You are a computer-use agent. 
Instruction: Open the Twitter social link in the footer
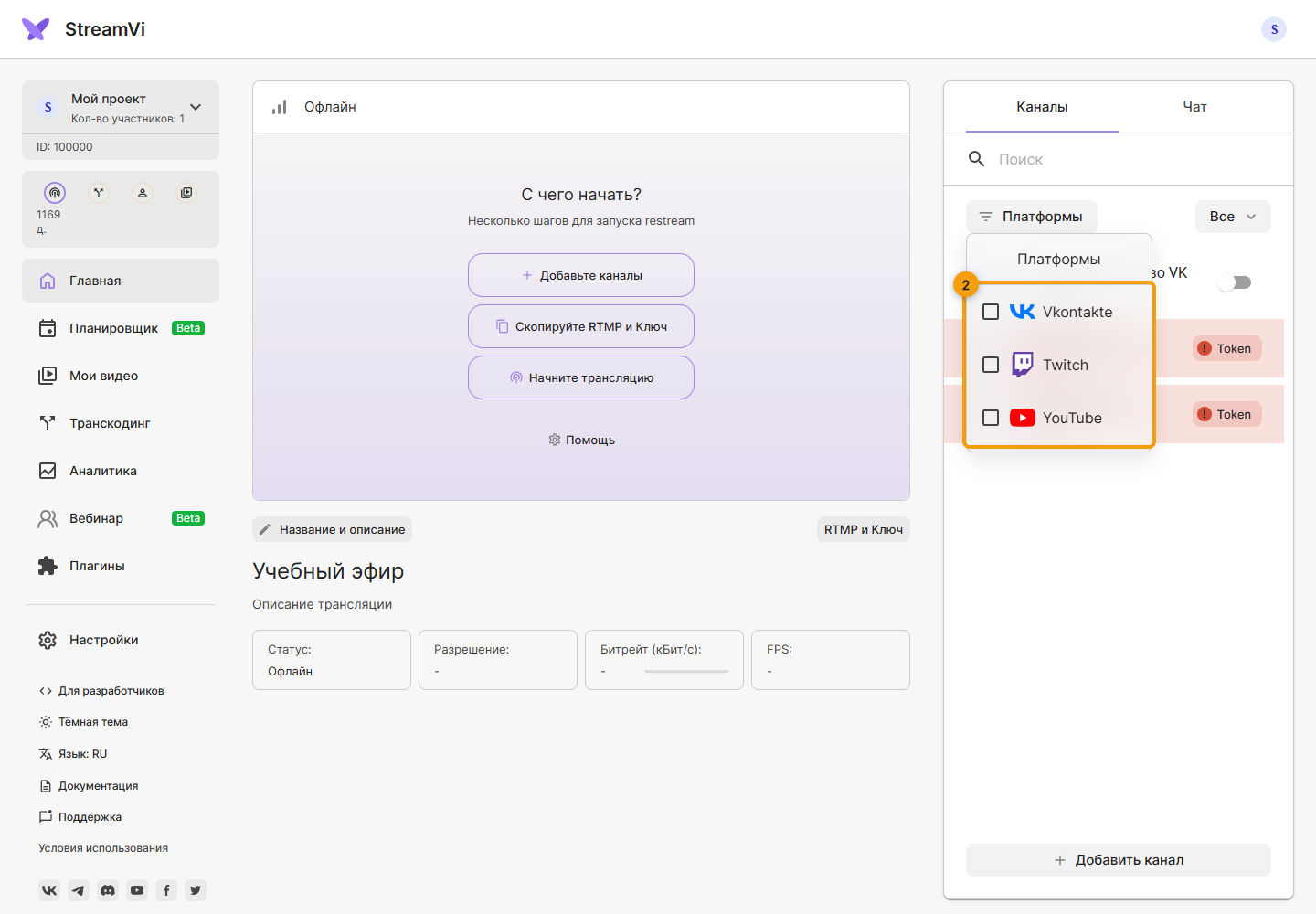coord(196,890)
